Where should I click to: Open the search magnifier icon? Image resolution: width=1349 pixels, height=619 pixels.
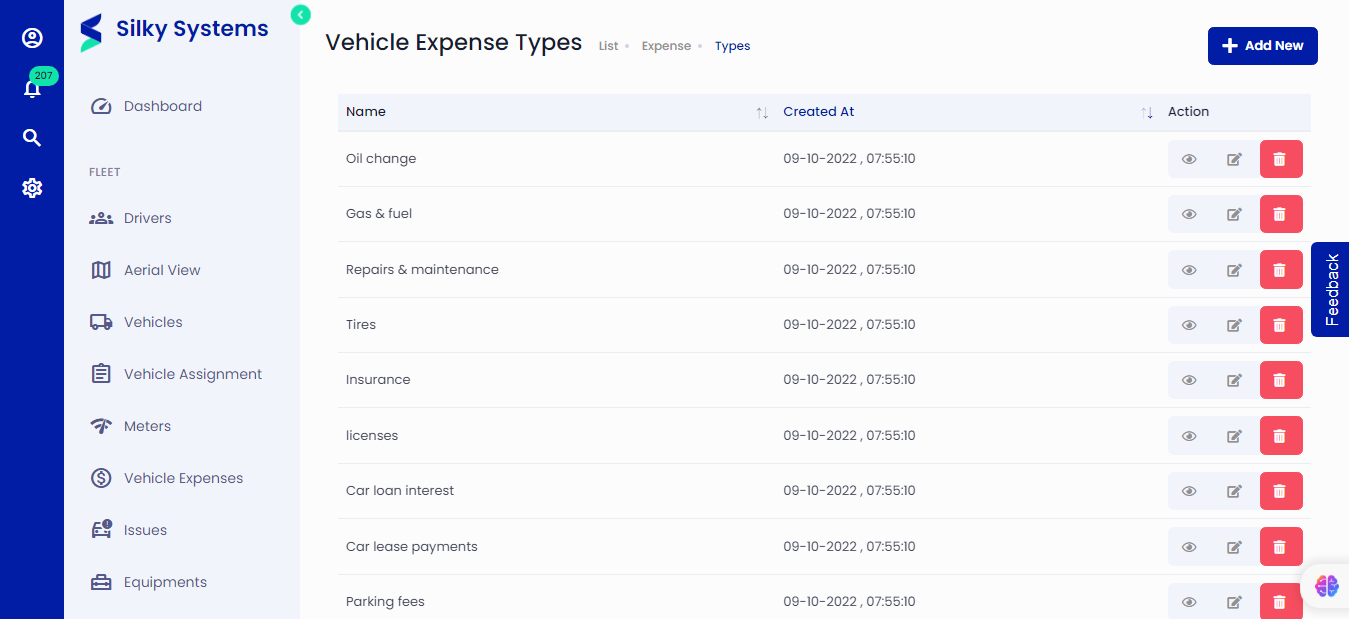(x=32, y=137)
